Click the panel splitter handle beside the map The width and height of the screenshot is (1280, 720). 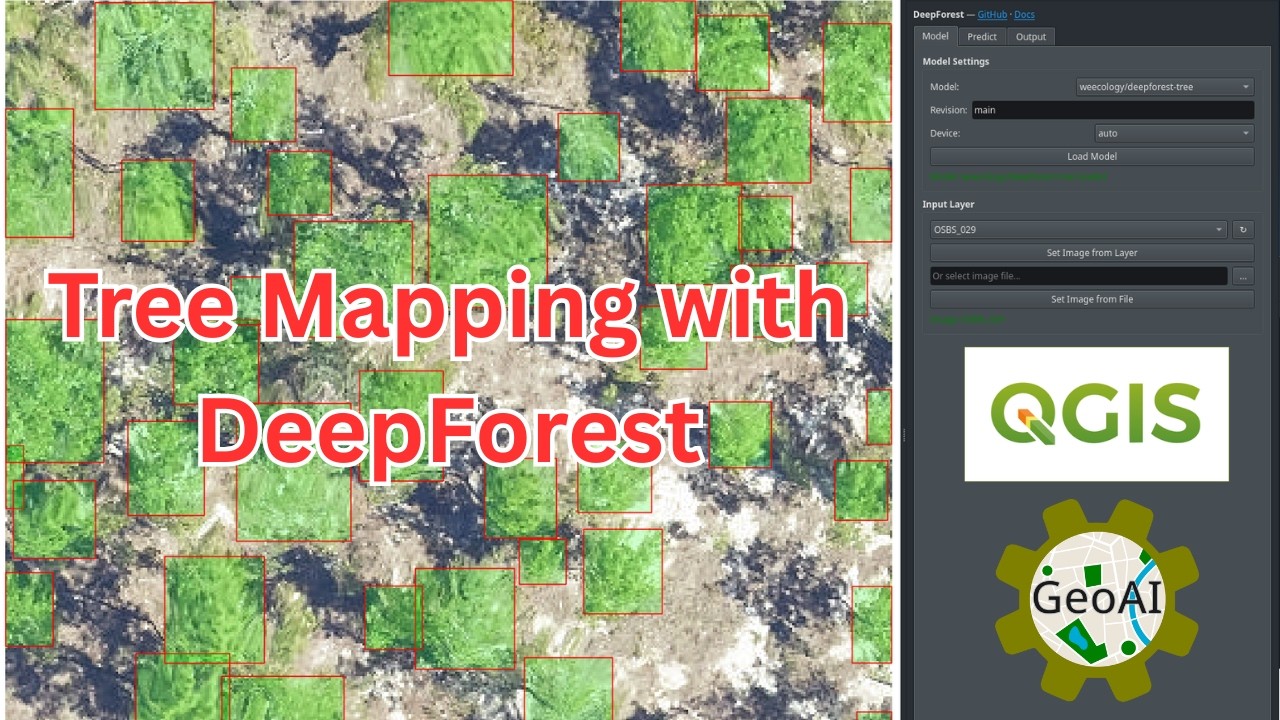(904, 435)
